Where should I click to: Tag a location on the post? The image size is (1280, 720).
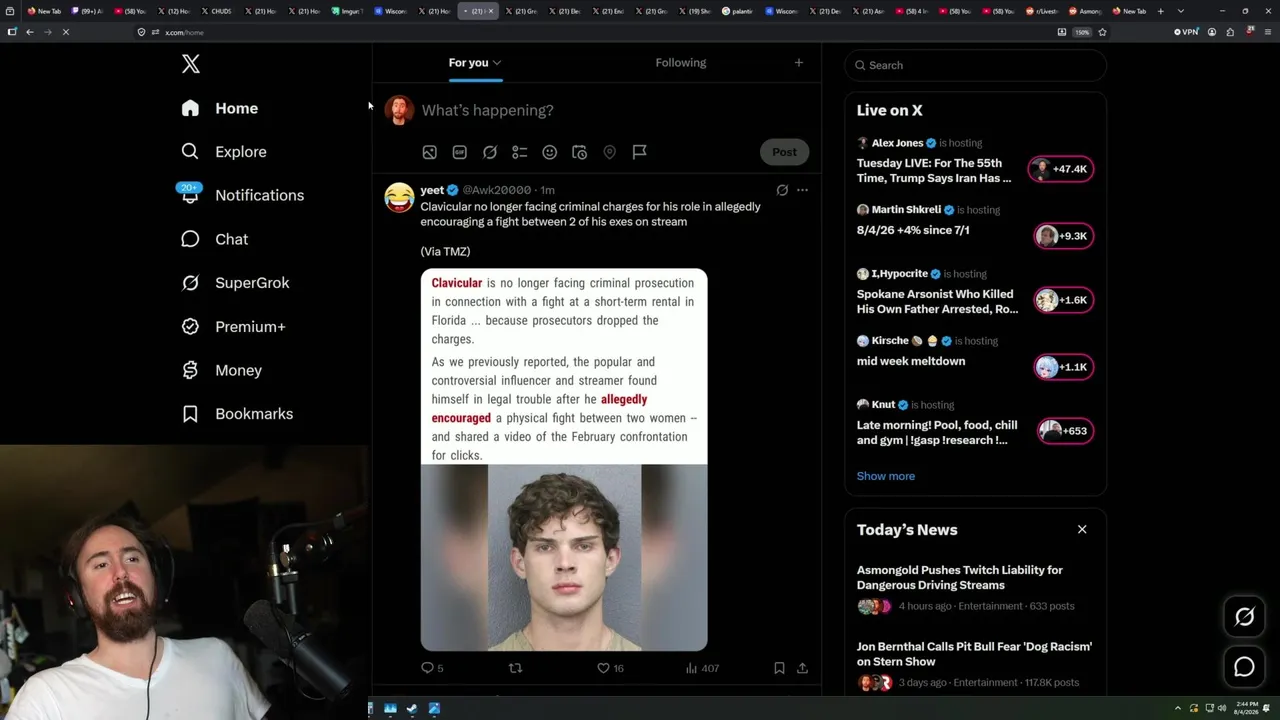click(609, 152)
